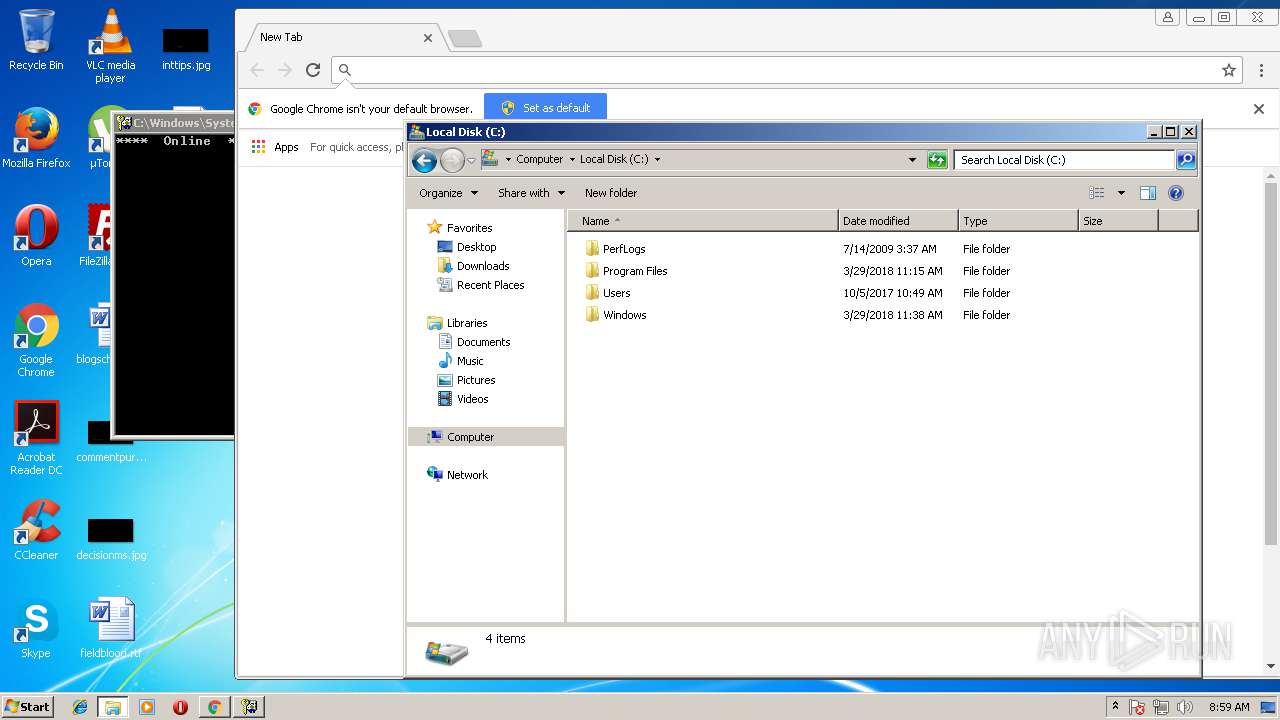Open CCleaner desktop shortcut

pyautogui.click(x=36, y=530)
